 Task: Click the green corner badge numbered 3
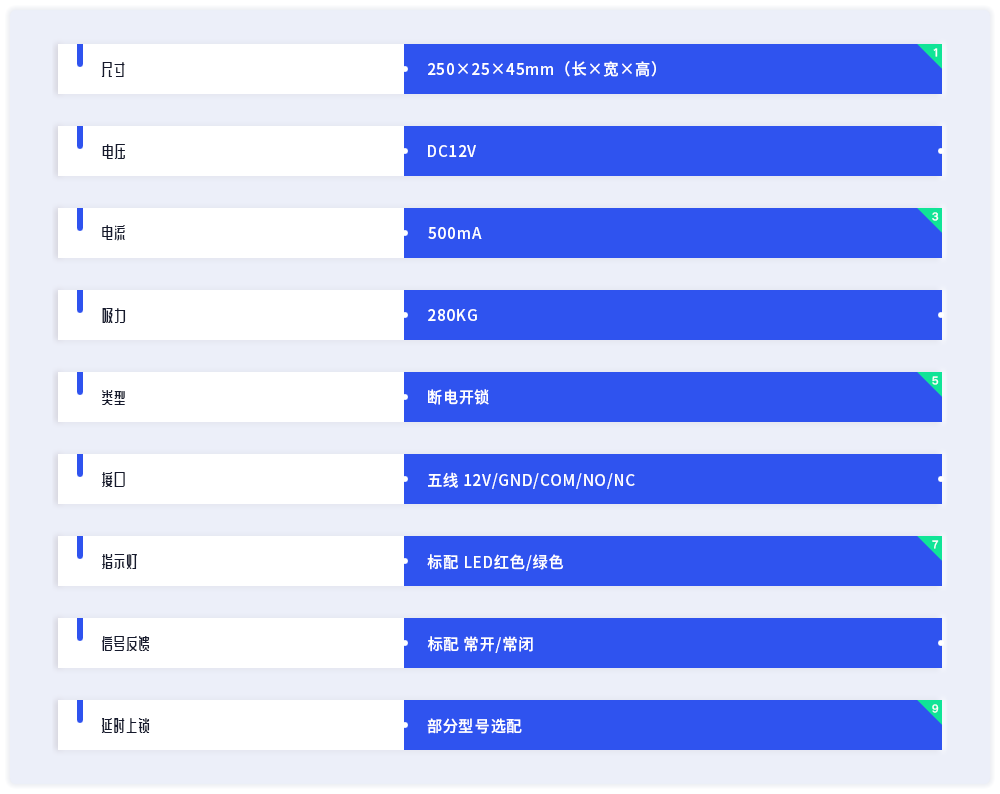(933, 217)
